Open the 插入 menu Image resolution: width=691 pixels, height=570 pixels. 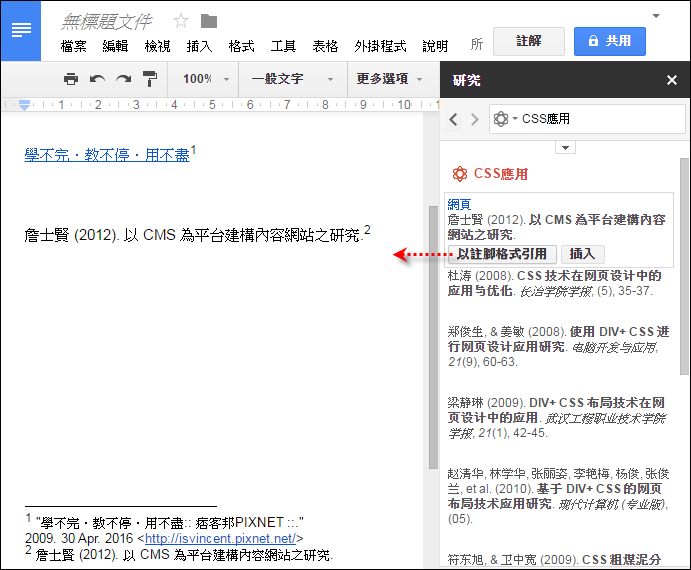point(199,46)
